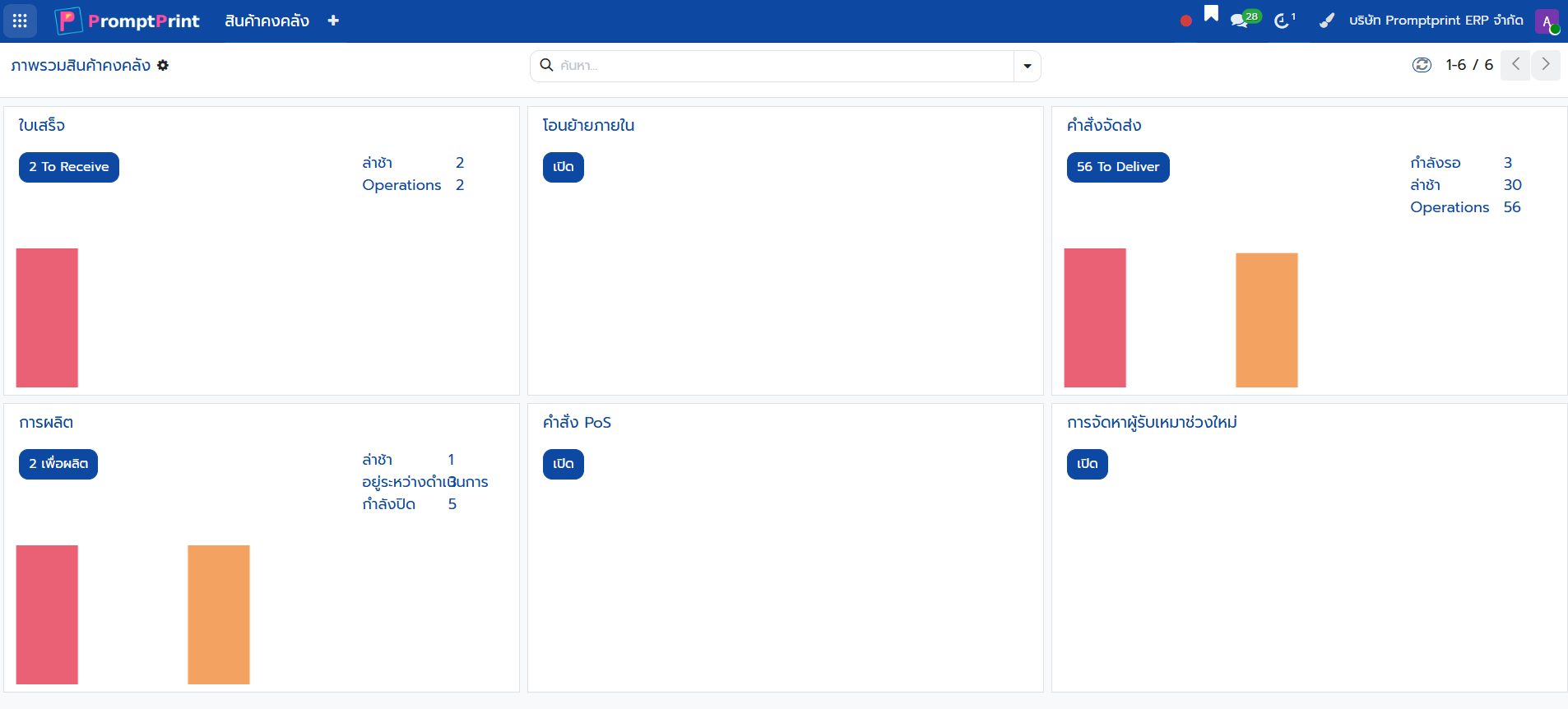
Task: Click the bookmark icon in top bar
Action: pyautogui.click(x=1211, y=14)
